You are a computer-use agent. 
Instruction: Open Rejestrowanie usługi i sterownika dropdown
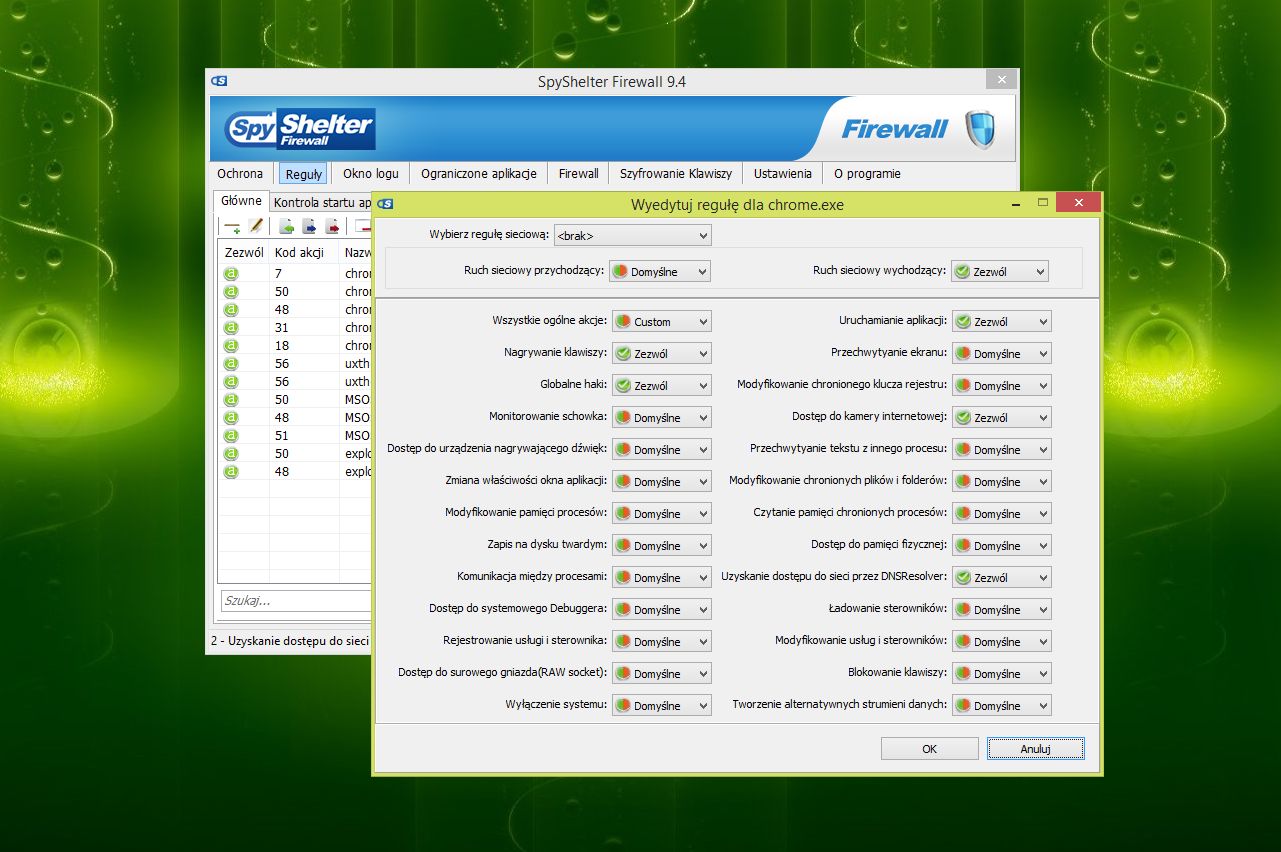(x=661, y=642)
